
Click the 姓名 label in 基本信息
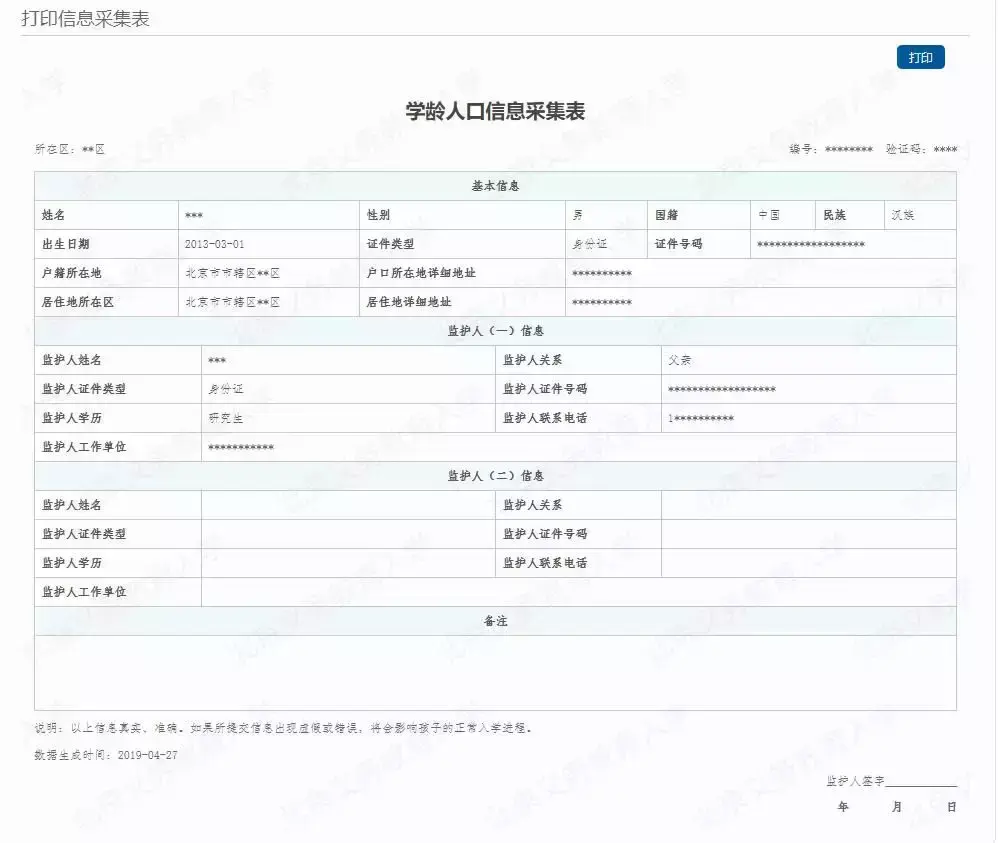pos(53,215)
